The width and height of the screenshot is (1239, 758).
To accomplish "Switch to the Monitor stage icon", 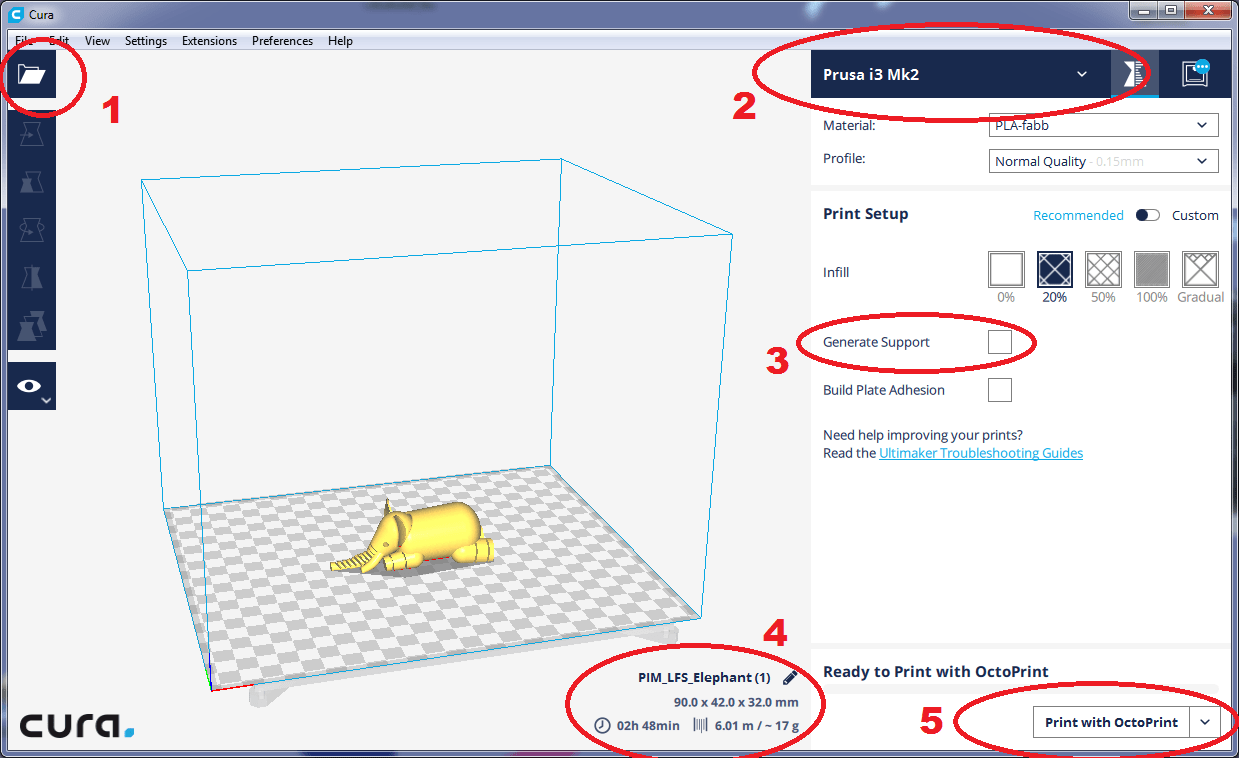I will [1196, 74].
